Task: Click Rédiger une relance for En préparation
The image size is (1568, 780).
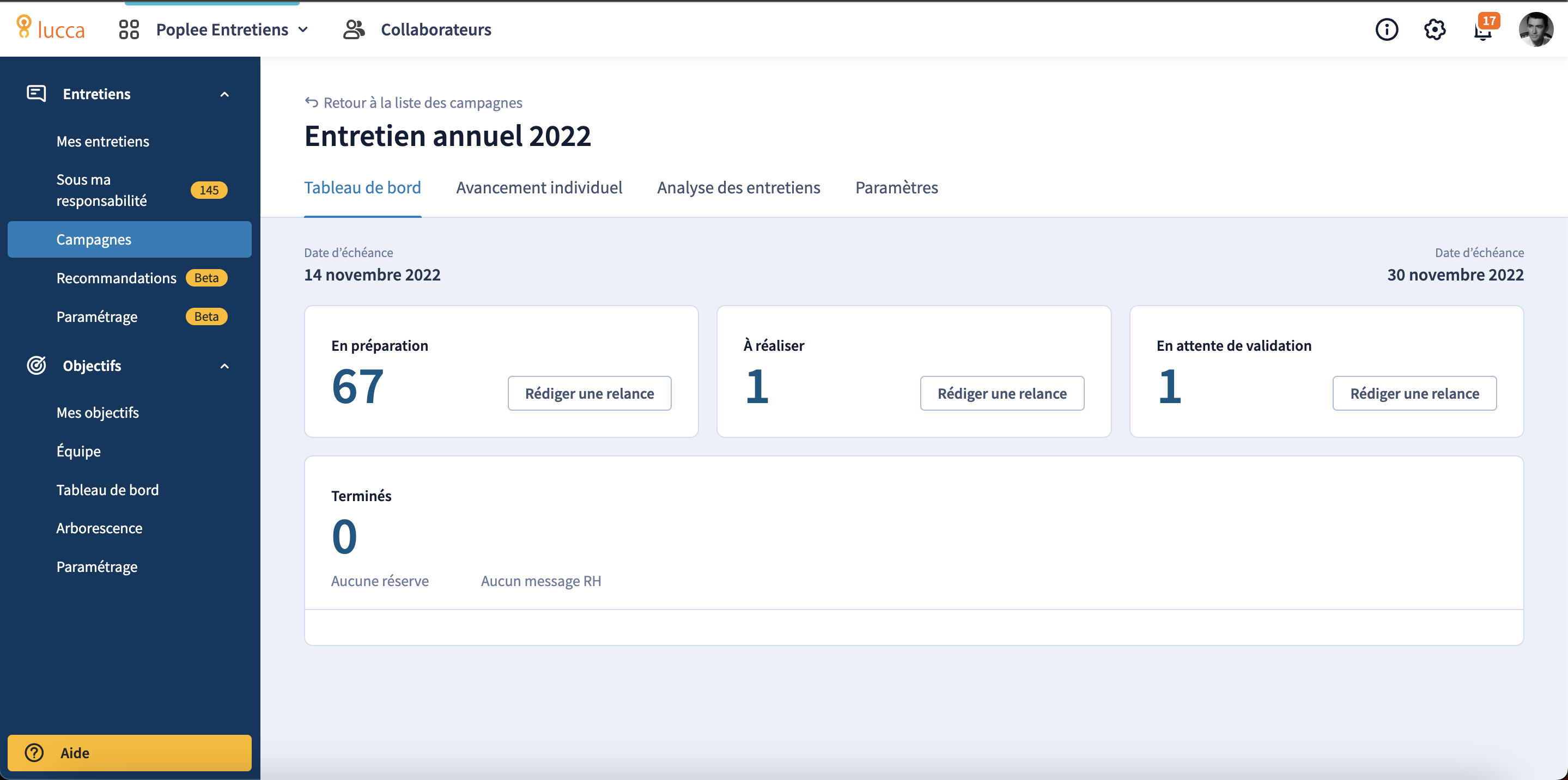Action: [589, 393]
